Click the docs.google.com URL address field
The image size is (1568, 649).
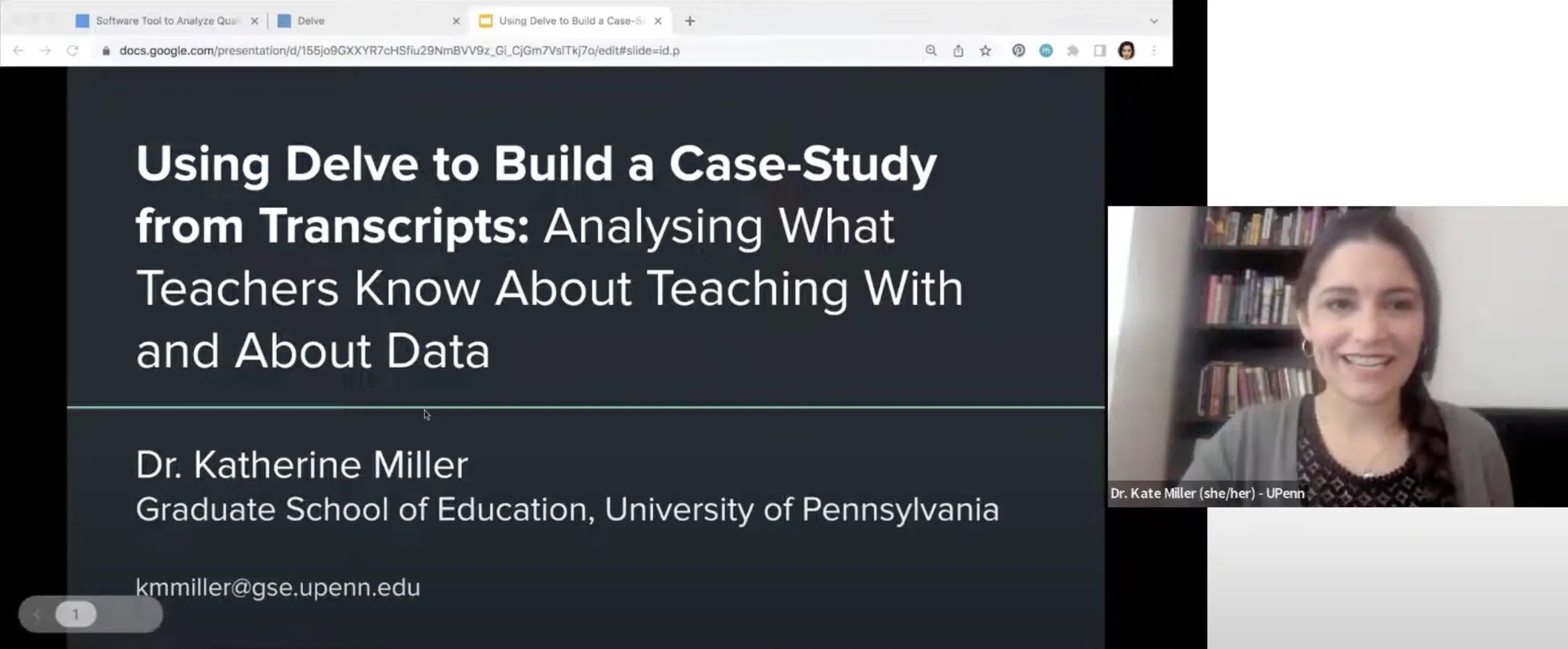(x=399, y=50)
